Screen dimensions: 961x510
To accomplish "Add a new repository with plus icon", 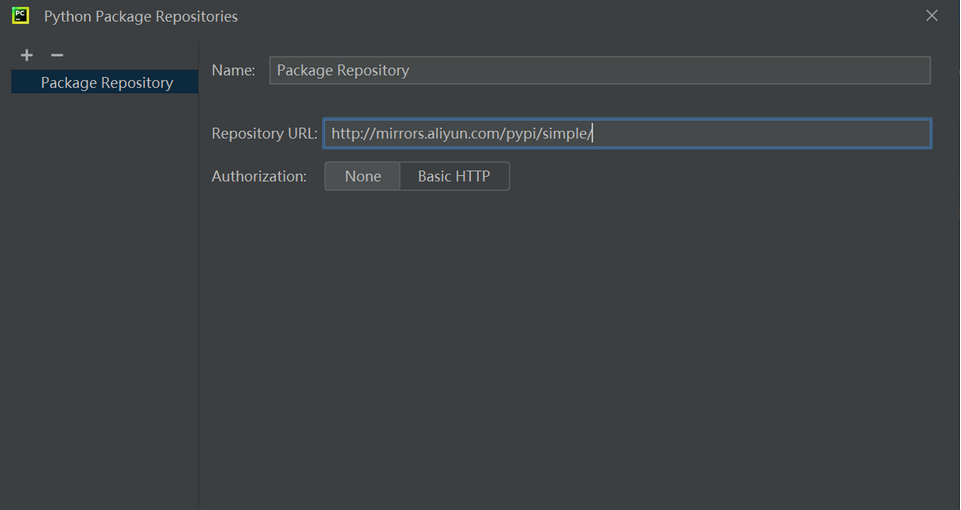I will [x=26, y=55].
